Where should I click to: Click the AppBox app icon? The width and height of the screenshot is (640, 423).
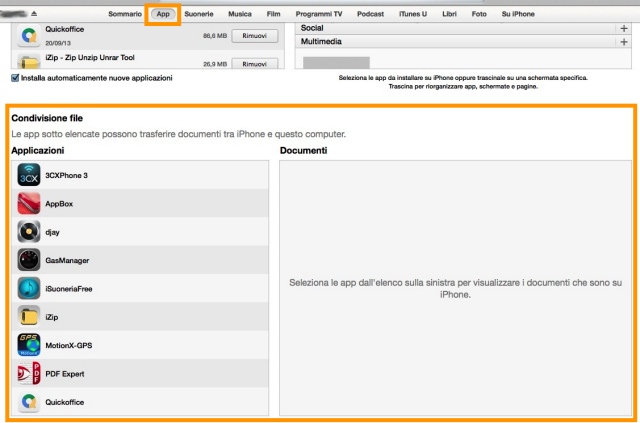(x=29, y=203)
